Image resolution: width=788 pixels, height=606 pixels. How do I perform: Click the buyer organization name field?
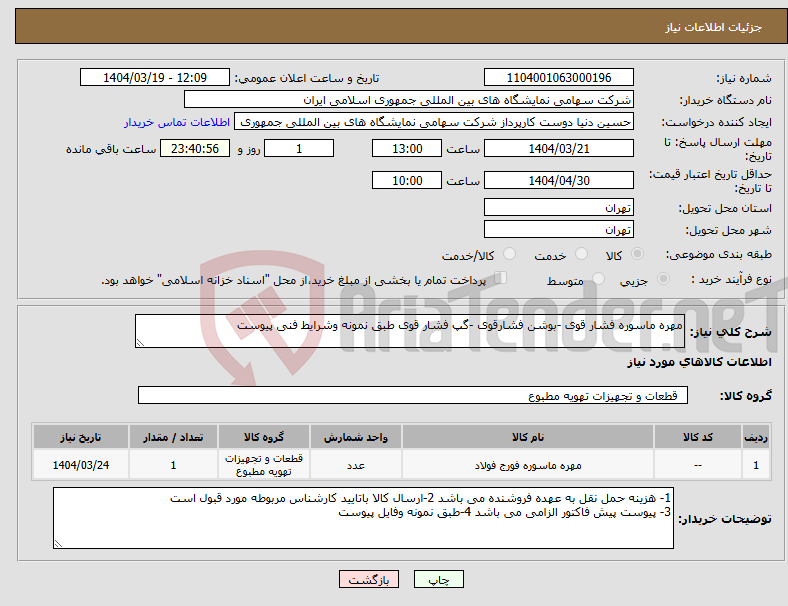(x=409, y=99)
